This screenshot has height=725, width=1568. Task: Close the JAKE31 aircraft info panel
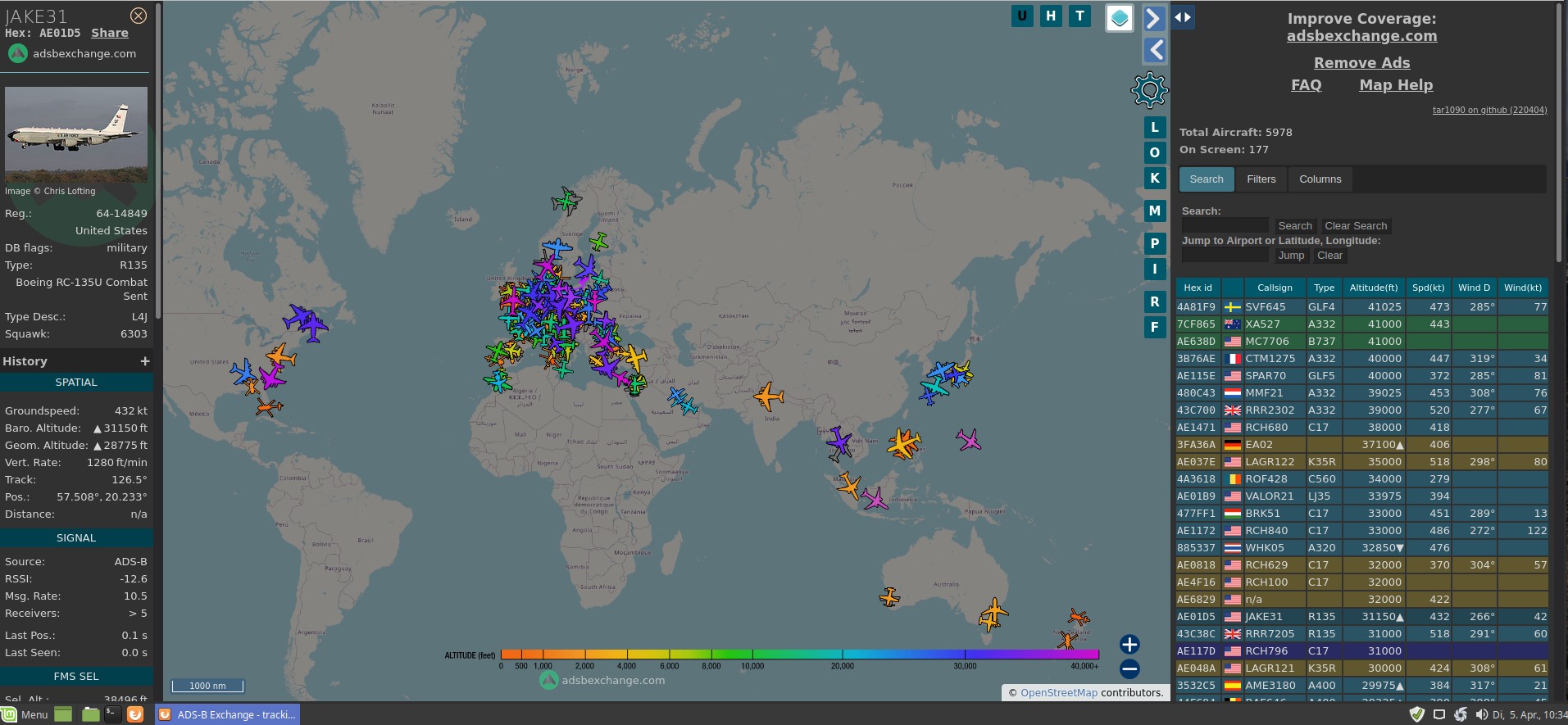click(139, 16)
